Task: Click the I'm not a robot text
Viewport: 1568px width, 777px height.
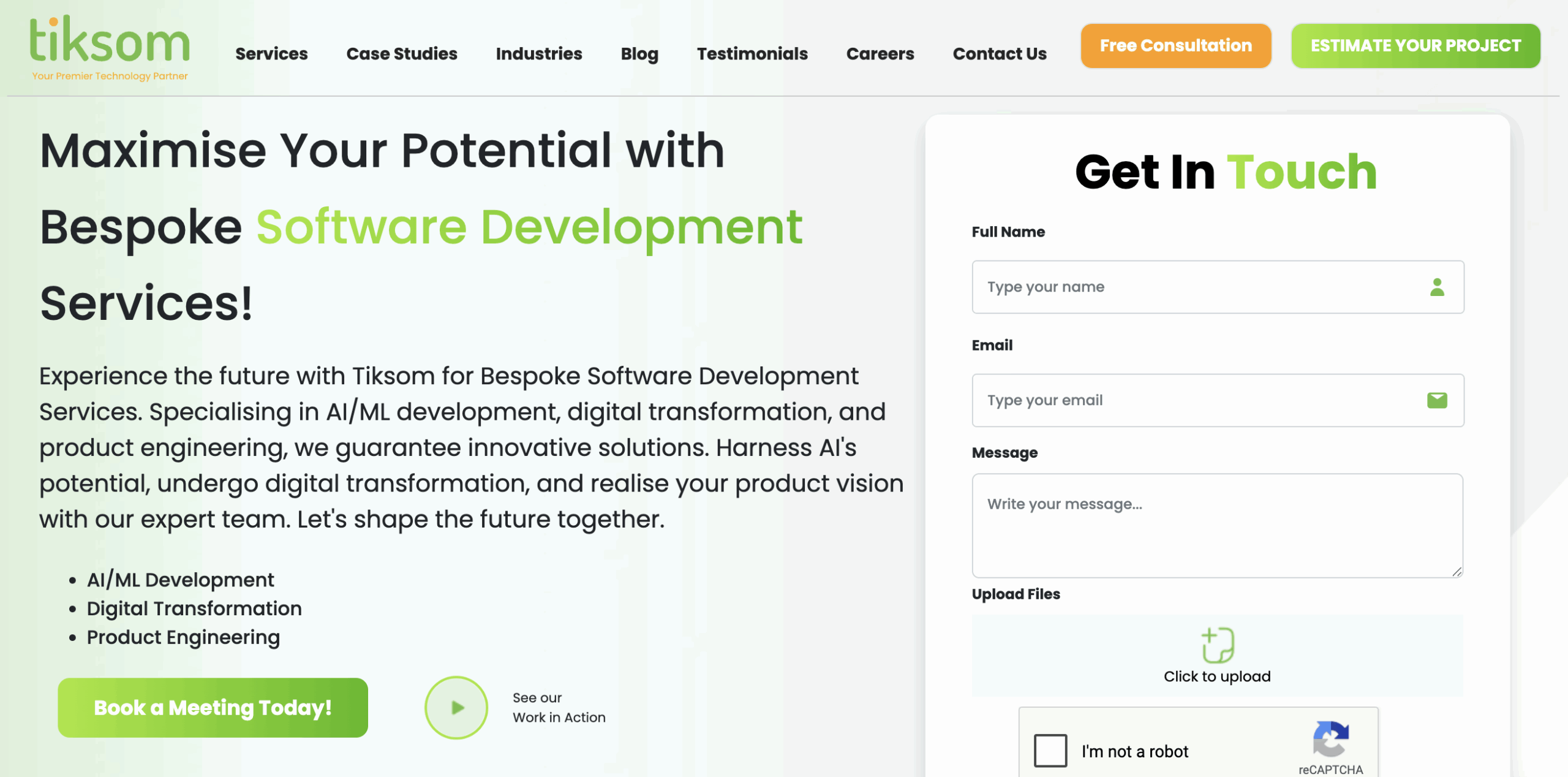Action: click(1134, 751)
